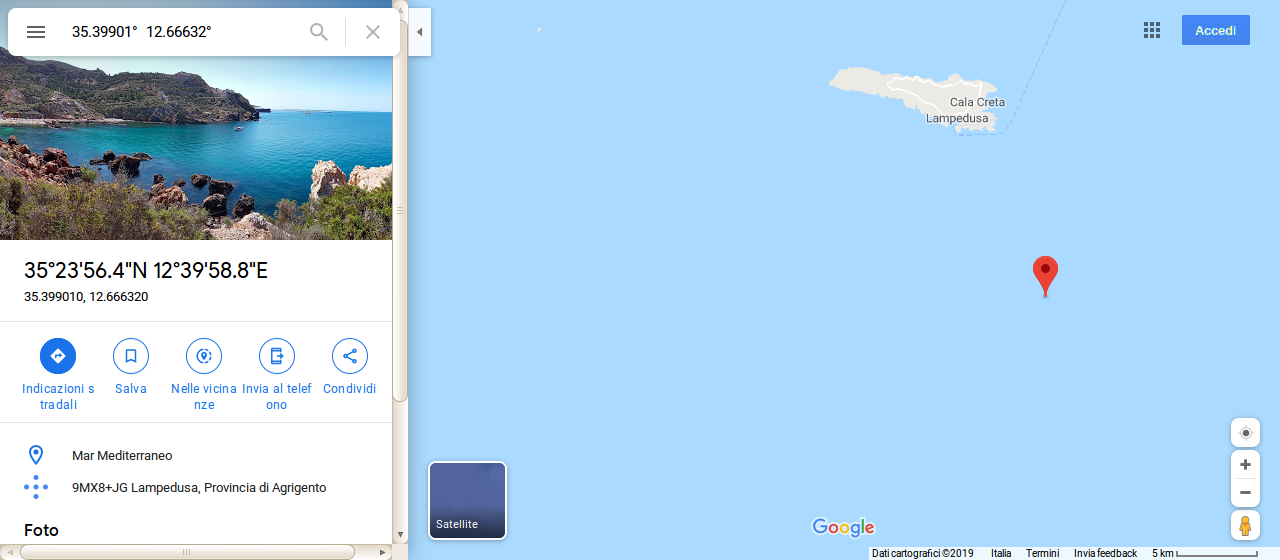Click the Accedi sign-in button
This screenshot has width=1280, height=560.
1216,30
